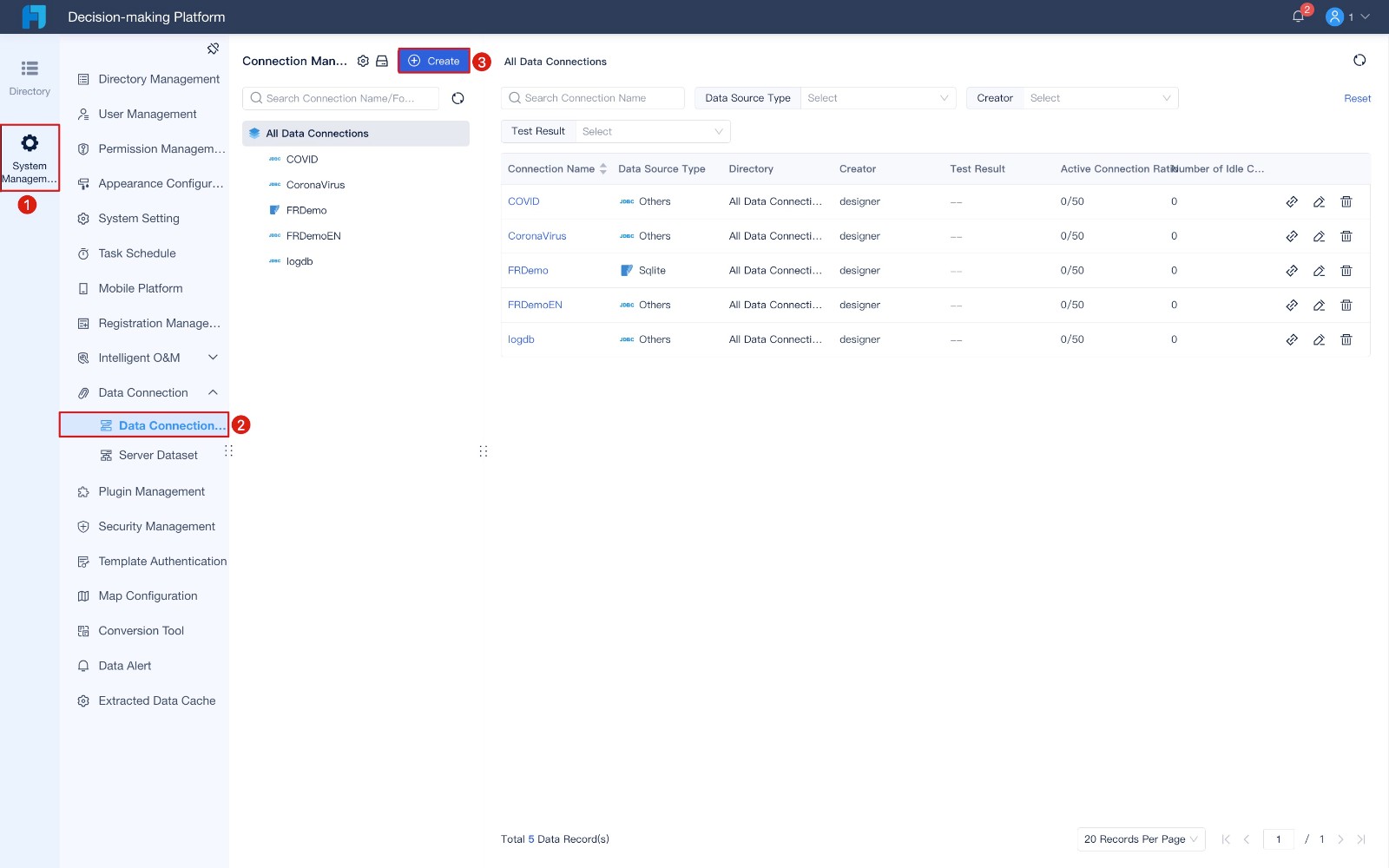Screen dimensions: 1389x868
Task: Edit the COVID data connection
Action: click(1319, 201)
